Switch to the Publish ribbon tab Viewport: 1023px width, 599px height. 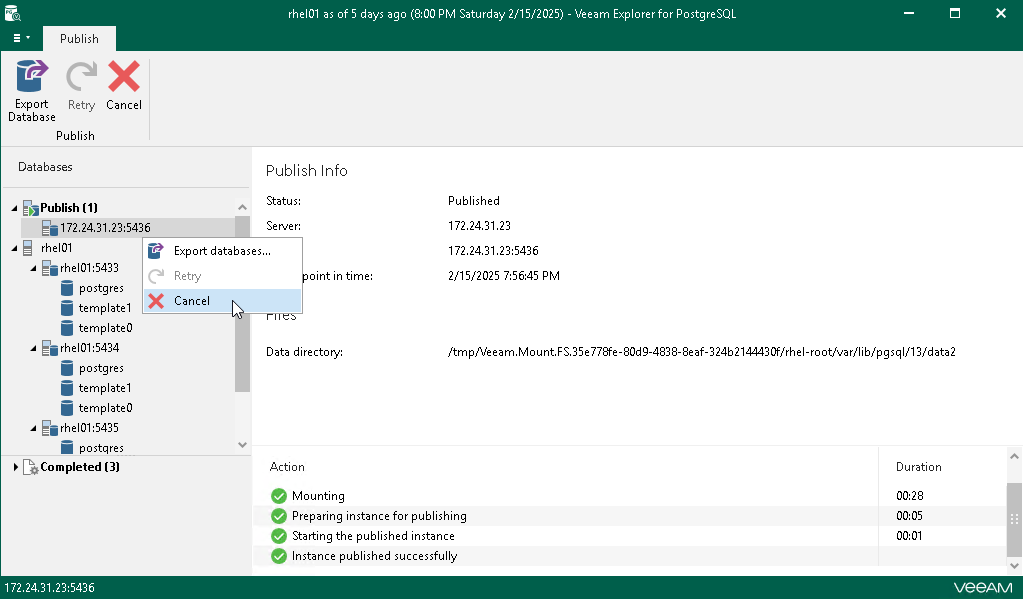point(79,39)
